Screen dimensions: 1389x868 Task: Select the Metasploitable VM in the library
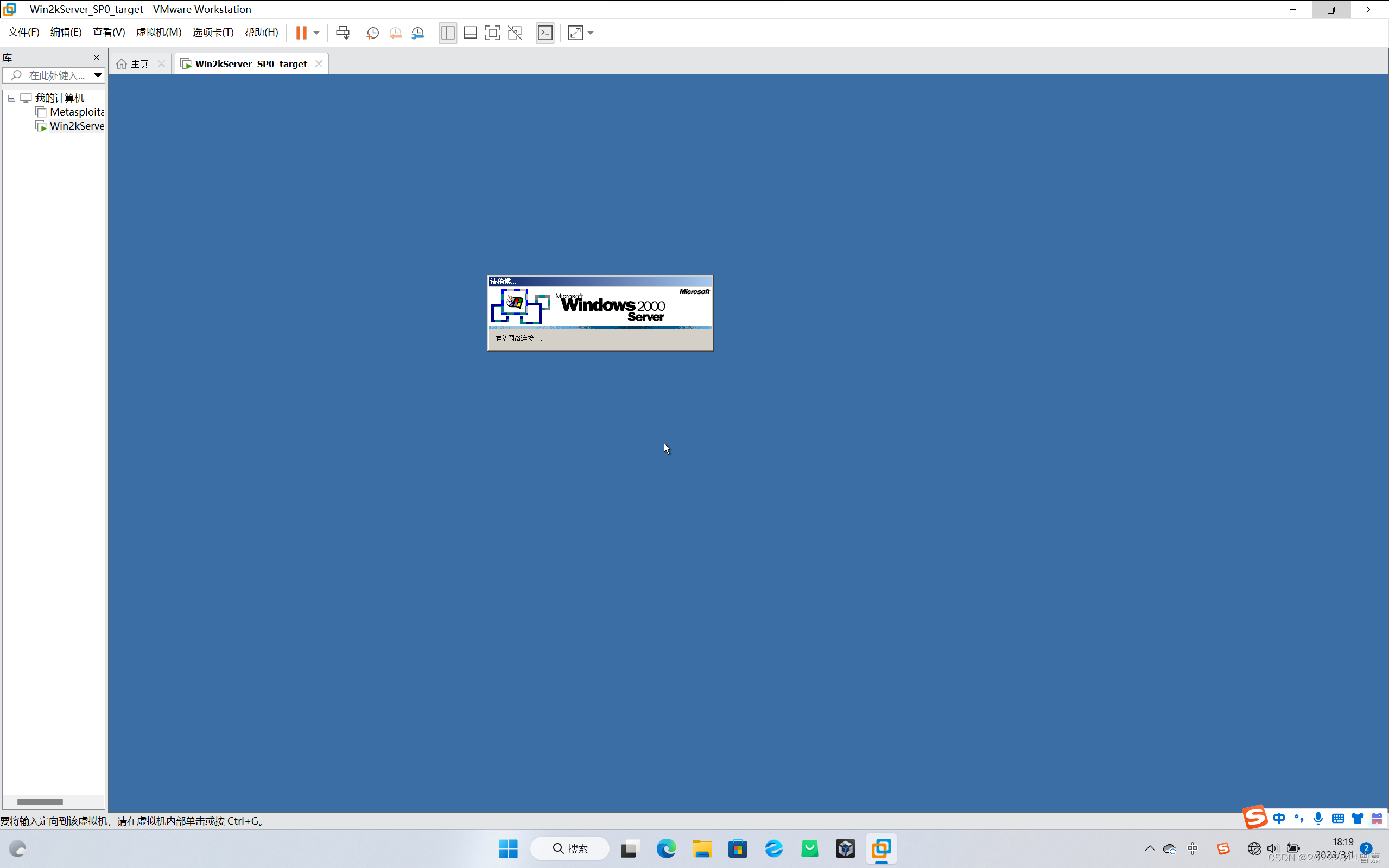77,112
